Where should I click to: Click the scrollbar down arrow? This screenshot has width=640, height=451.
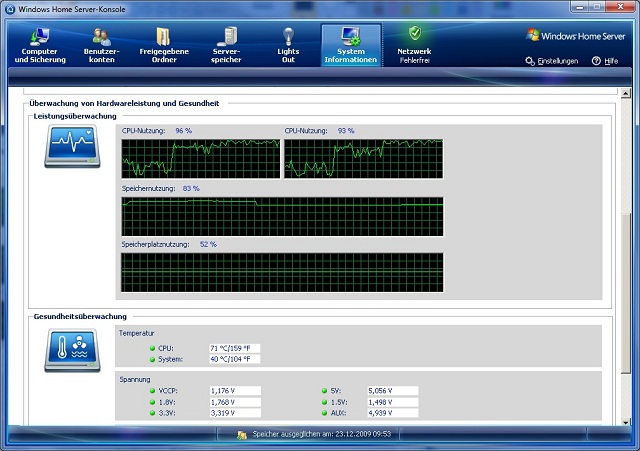point(626,422)
